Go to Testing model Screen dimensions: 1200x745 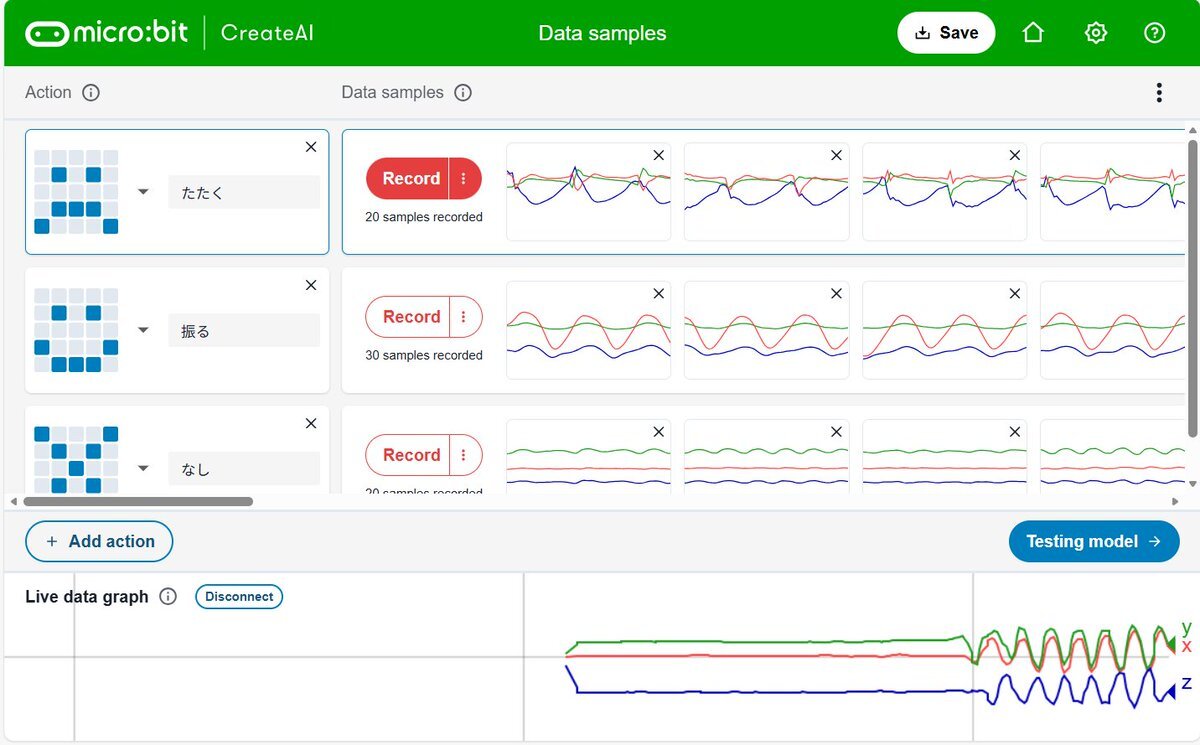pos(1093,541)
